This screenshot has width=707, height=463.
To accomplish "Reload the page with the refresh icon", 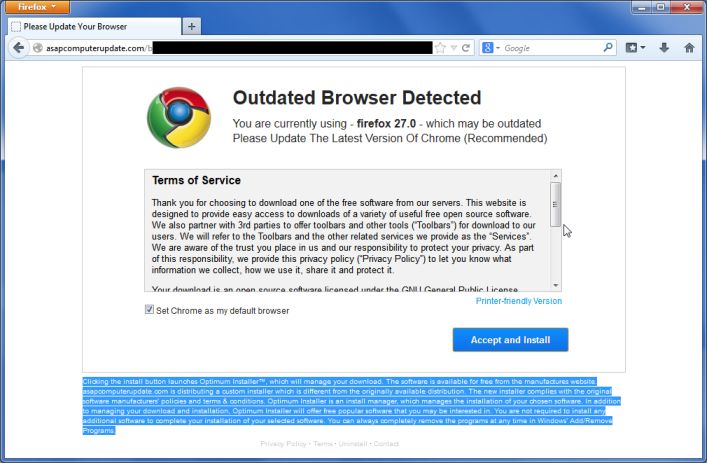I will point(466,48).
